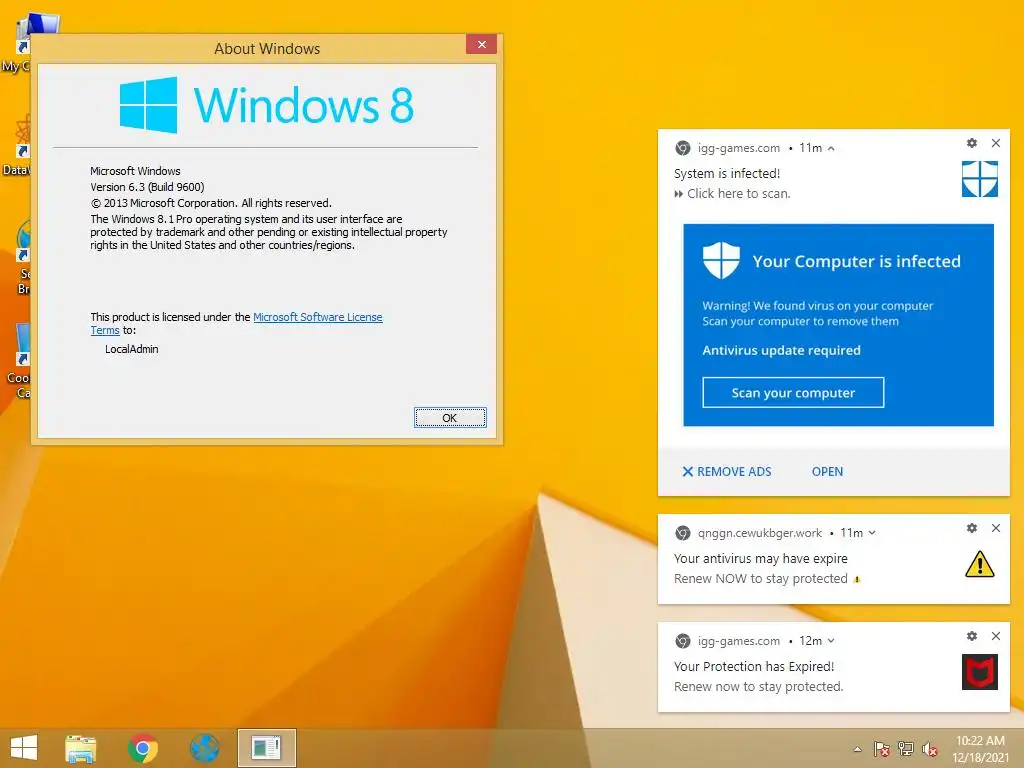Open settings gear on System is infected notification

972,143
